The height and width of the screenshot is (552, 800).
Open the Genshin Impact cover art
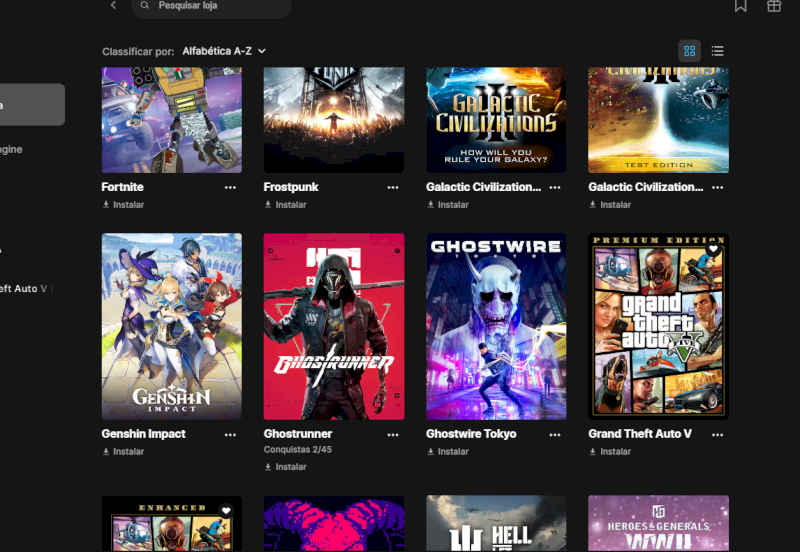[x=172, y=327]
